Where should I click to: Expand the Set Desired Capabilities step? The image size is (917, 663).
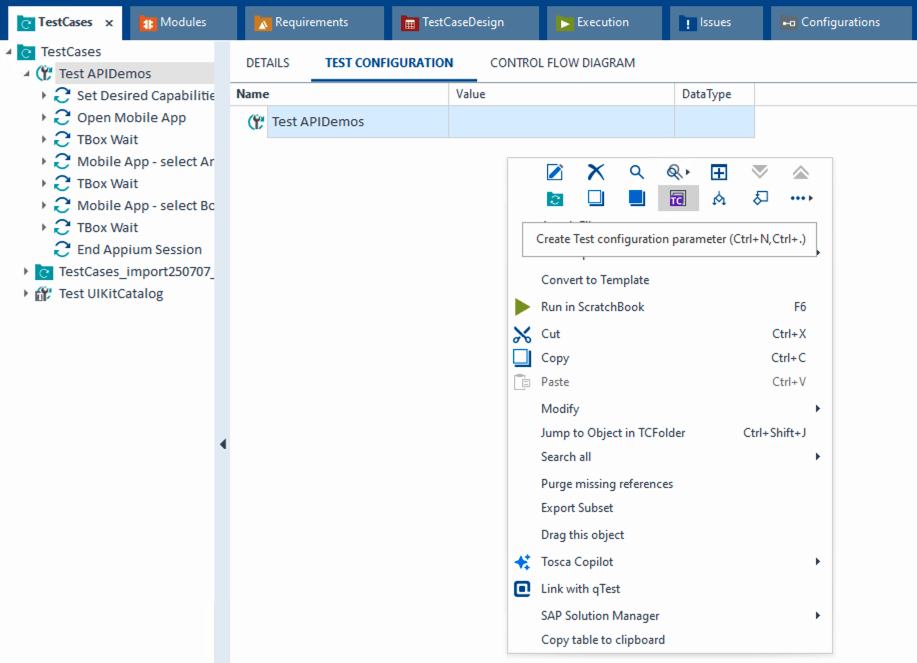point(44,95)
